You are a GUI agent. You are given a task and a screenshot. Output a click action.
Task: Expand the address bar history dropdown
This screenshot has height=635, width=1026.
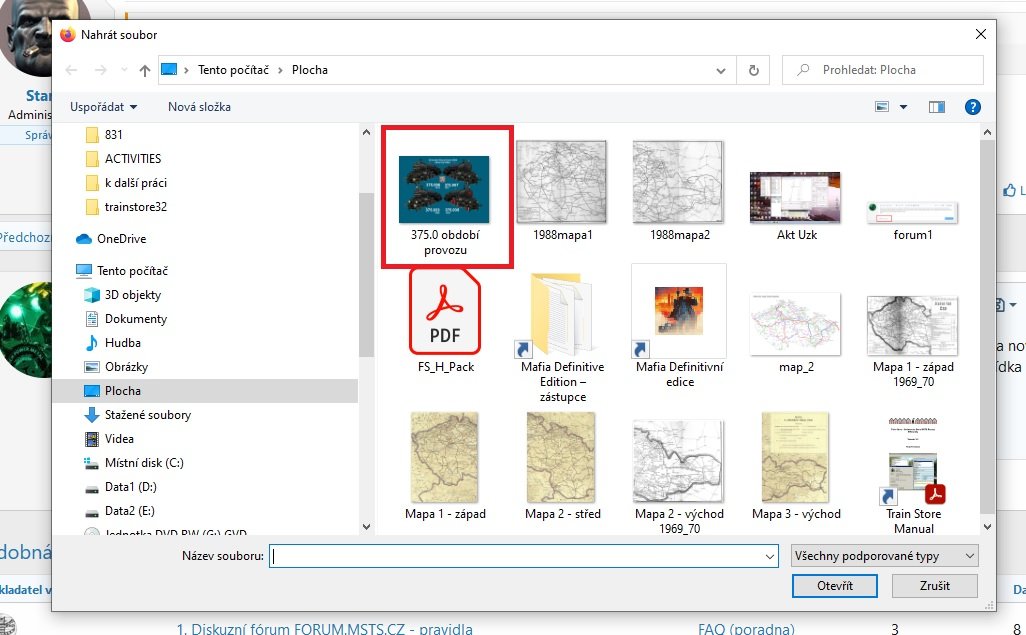[722, 70]
